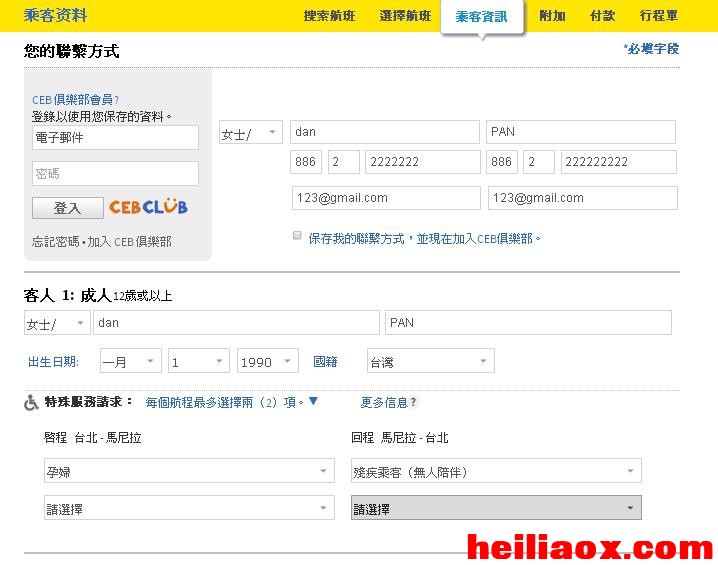Image resolution: width=718 pixels, height=565 pixels.
Task: Click the 乘客資料 page title
Action: pyautogui.click(x=55, y=15)
